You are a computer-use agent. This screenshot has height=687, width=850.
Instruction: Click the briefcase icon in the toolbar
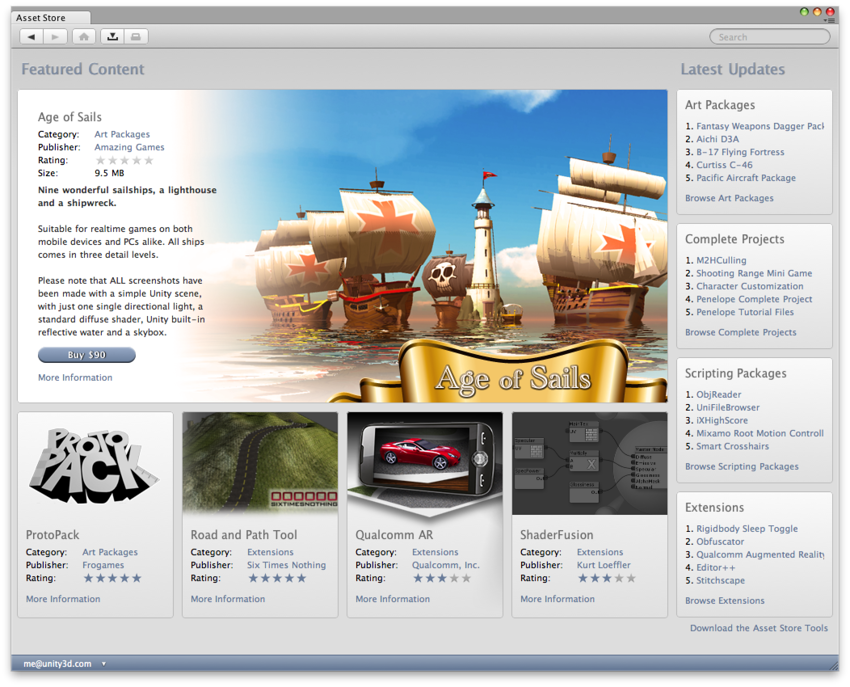(138, 36)
